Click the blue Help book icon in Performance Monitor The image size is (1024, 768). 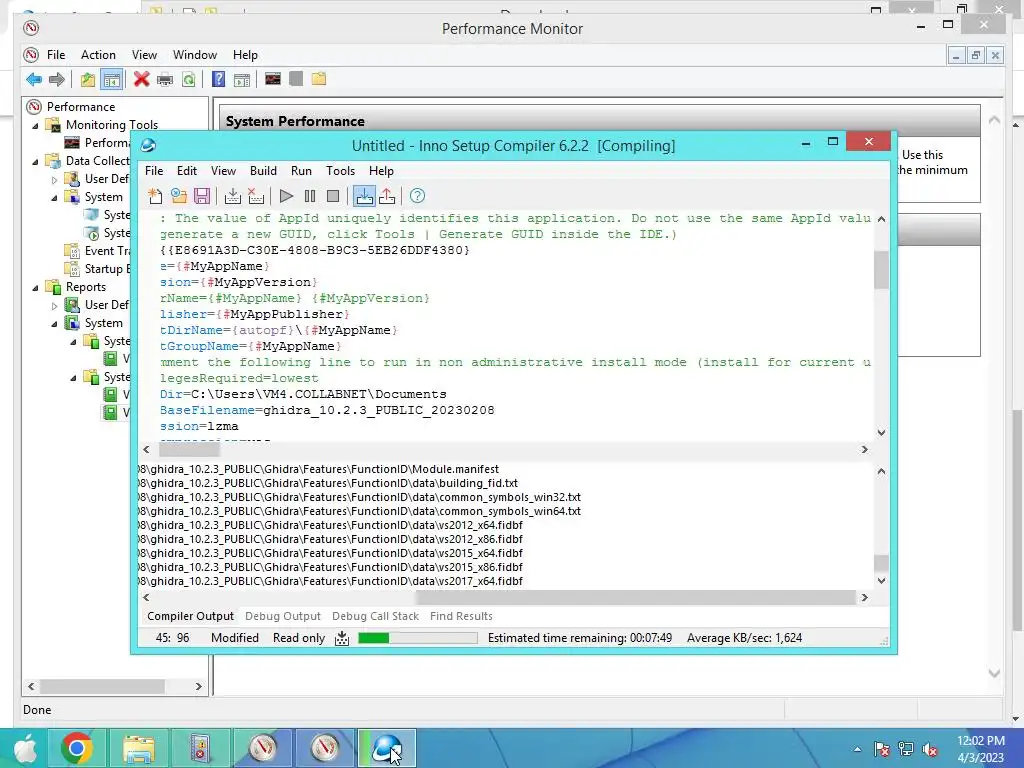219,80
